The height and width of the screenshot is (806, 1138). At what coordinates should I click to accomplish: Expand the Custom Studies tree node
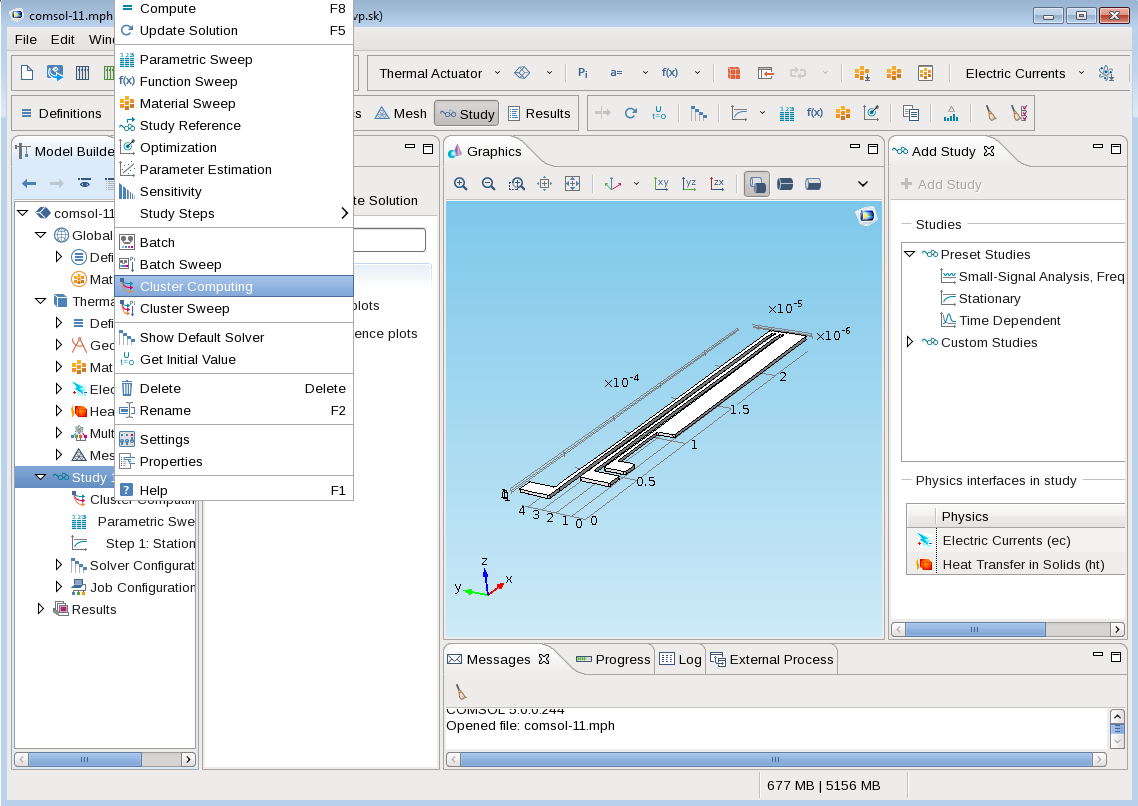click(910, 342)
